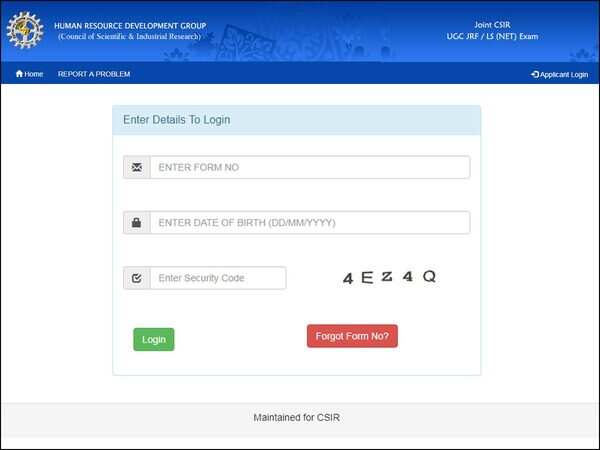This screenshot has width=600, height=450.
Task: Click the sign-in arrow icon before Applicant Login
Action: [x=535, y=74]
